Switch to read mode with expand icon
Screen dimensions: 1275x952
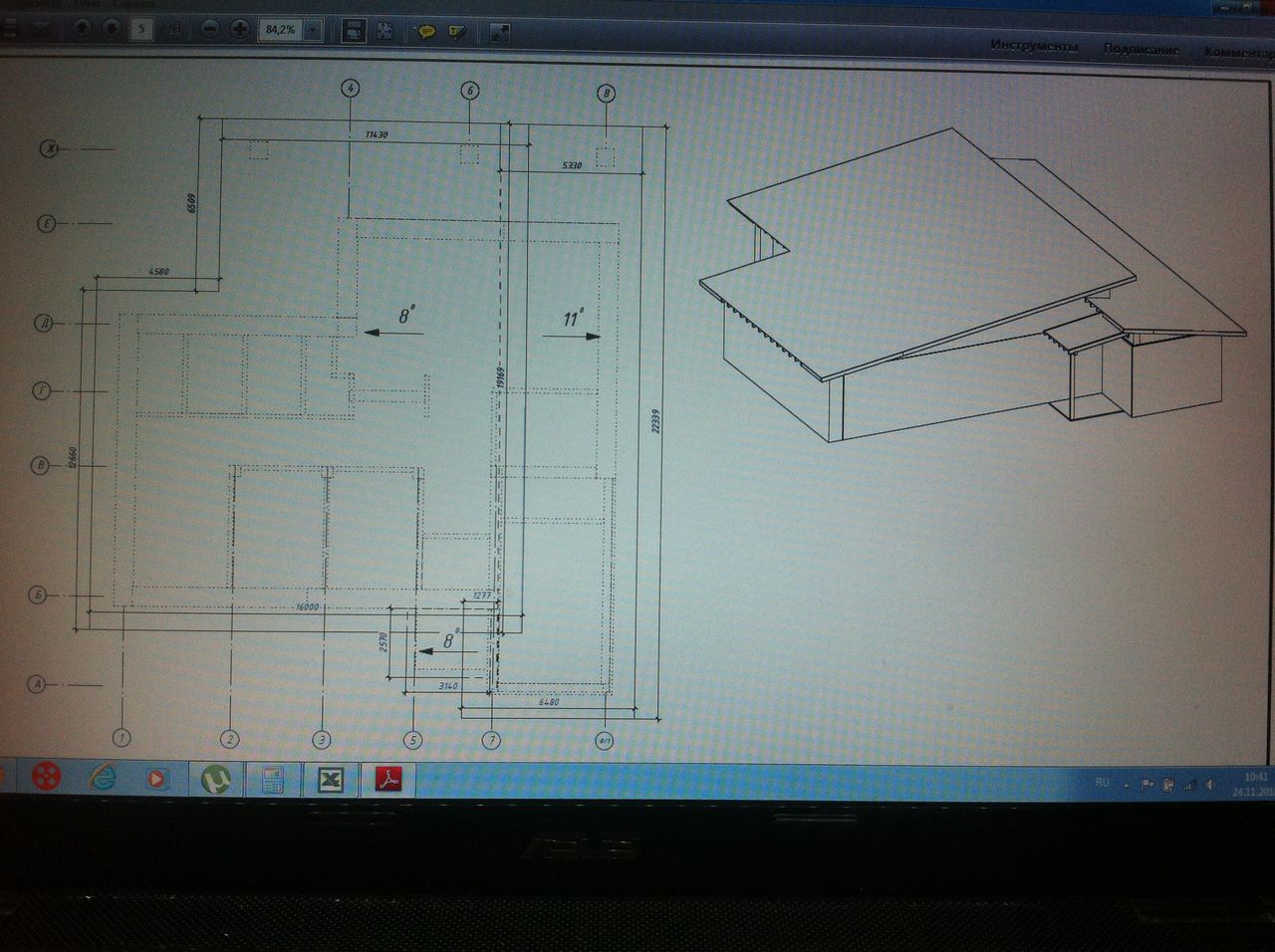[500, 33]
